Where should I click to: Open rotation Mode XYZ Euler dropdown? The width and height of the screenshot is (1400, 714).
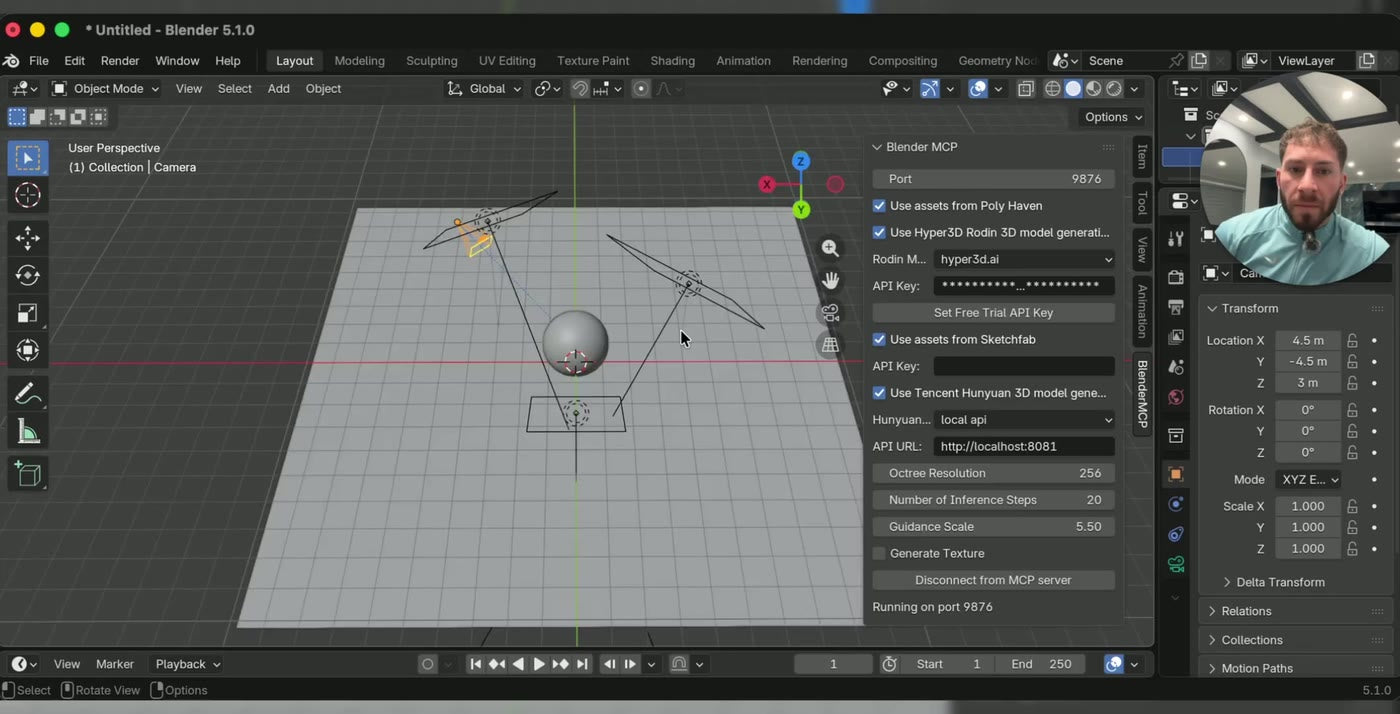pyautogui.click(x=1308, y=480)
